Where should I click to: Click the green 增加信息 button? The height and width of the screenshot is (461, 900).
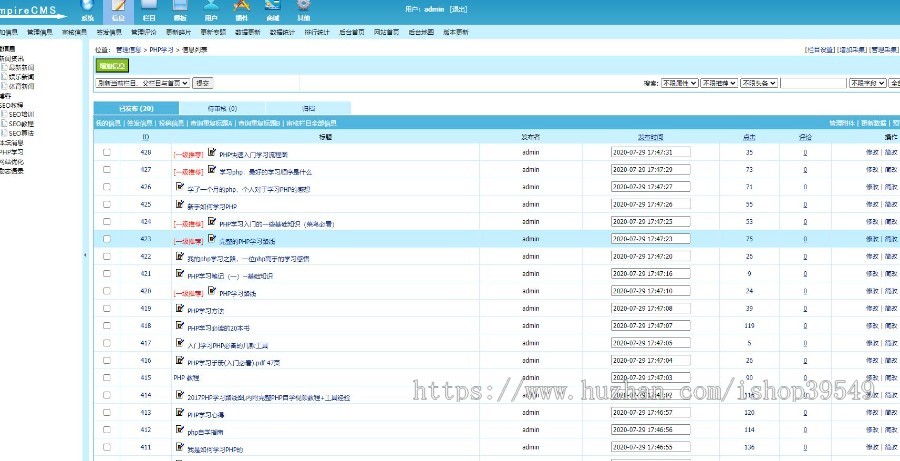pos(112,66)
